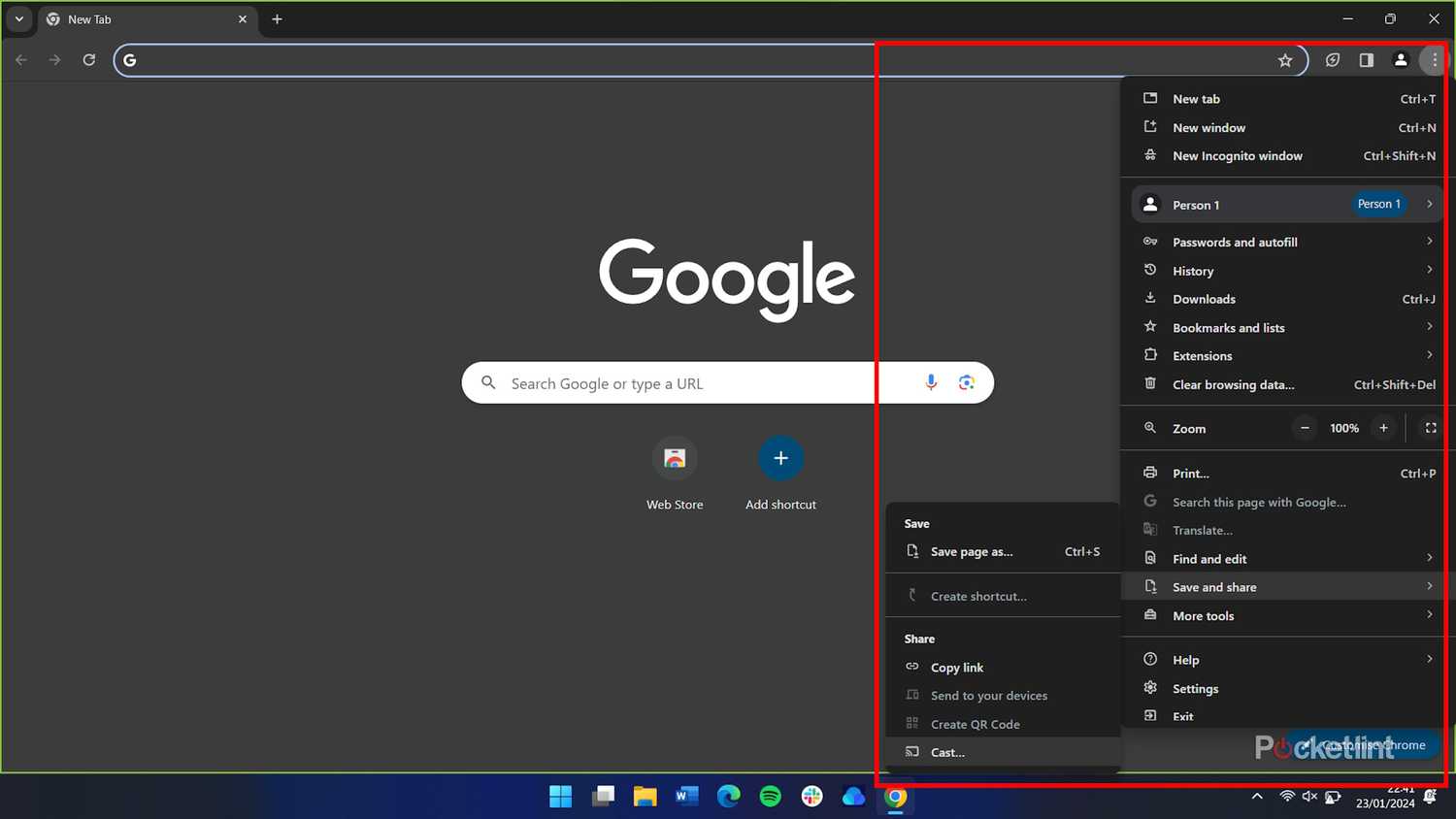Viewport: 1456px width, 819px height.
Task: Activate voice search microphone icon
Action: point(931,382)
